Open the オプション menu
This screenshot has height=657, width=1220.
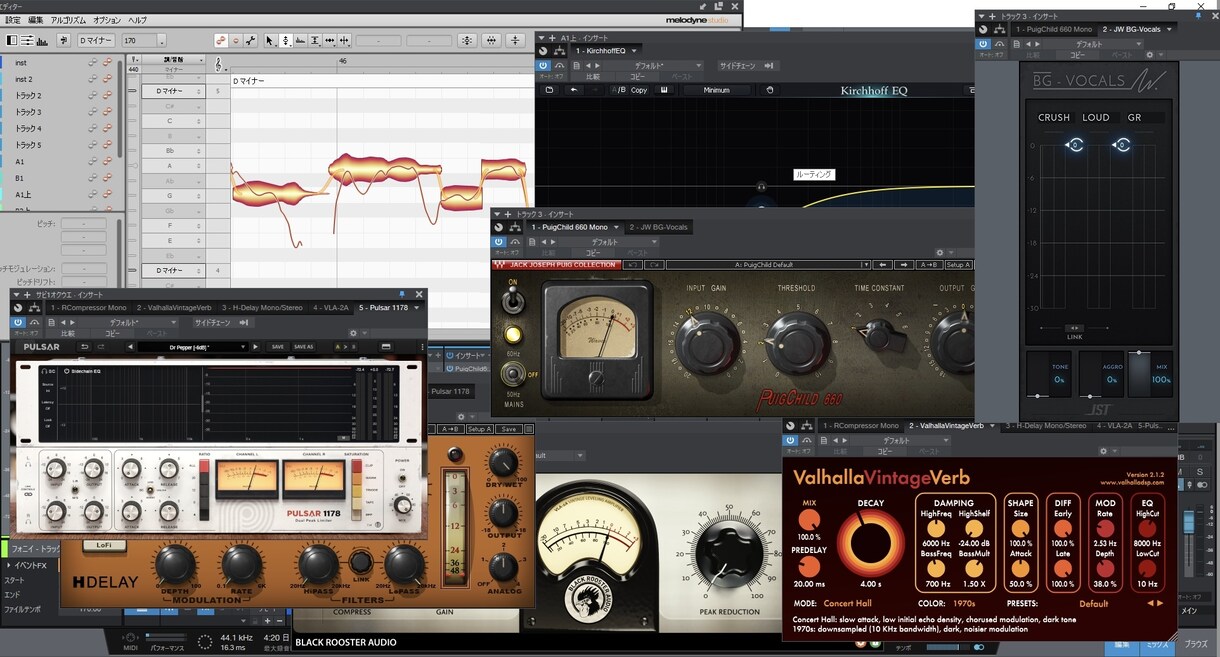tap(107, 20)
